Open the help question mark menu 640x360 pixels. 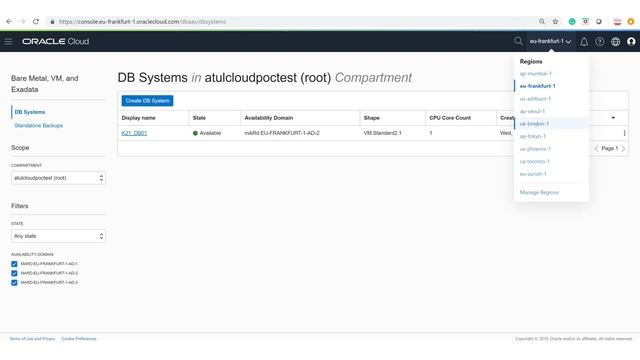pos(600,42)
